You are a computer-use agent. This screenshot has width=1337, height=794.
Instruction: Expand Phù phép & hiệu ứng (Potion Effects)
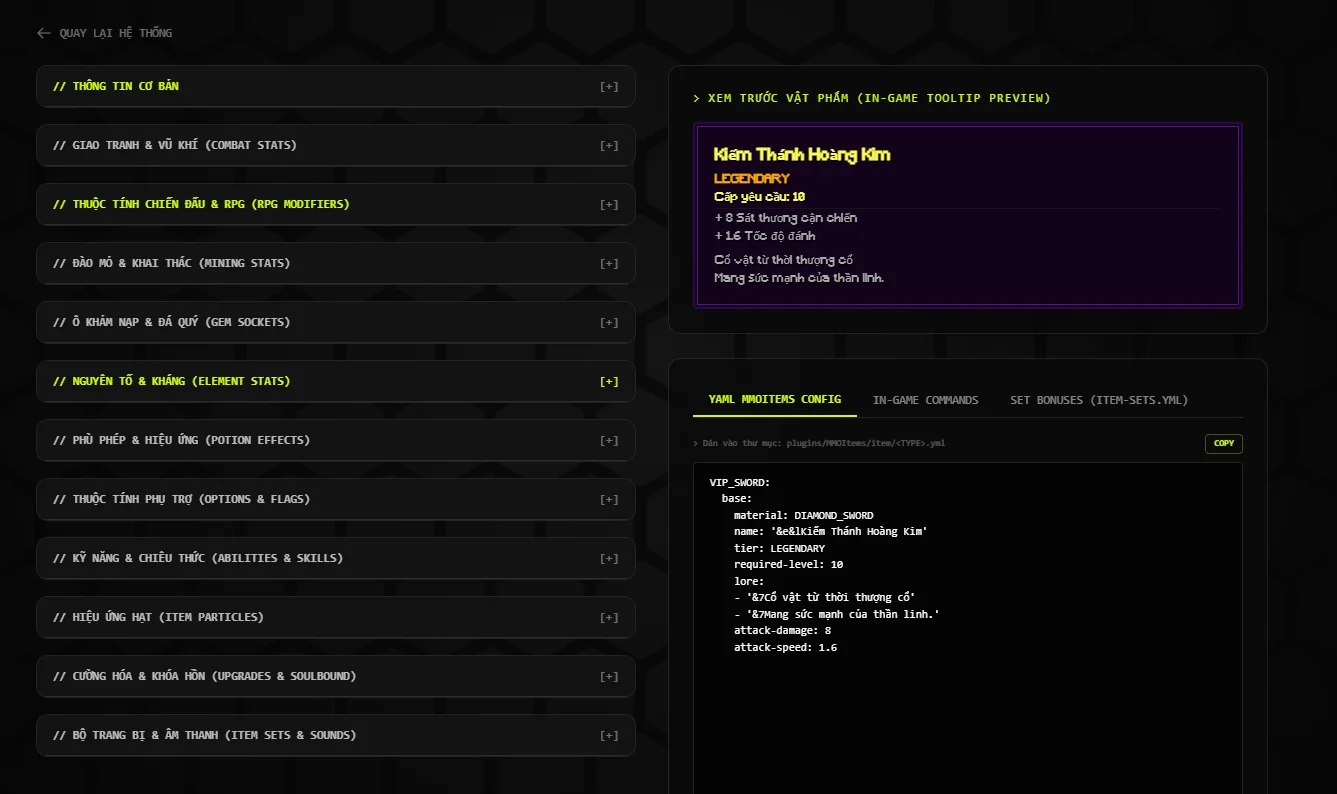(x=336, y=440)
